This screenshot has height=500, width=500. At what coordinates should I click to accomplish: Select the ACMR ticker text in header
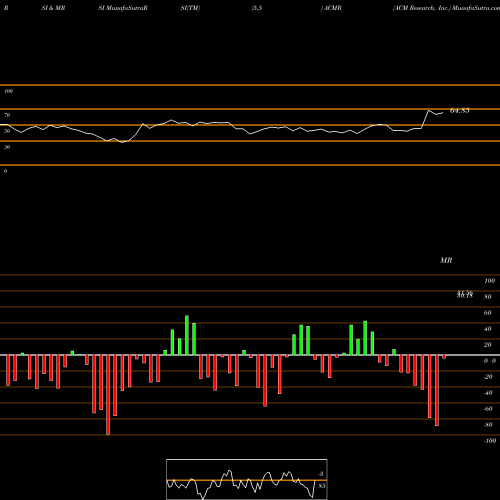pyautogui.click(x=332, y=8)
